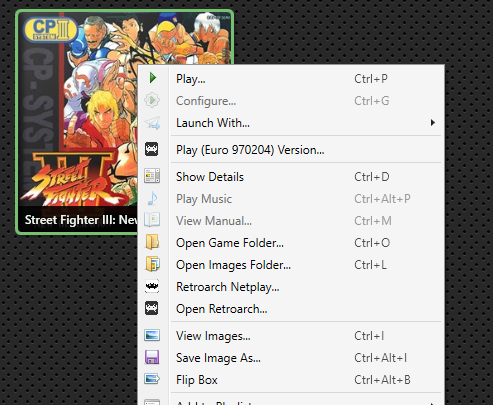This screenshot has height=405, width=493.
Task: Click the Configure gear icon
Action: click(x=152, y=100)
